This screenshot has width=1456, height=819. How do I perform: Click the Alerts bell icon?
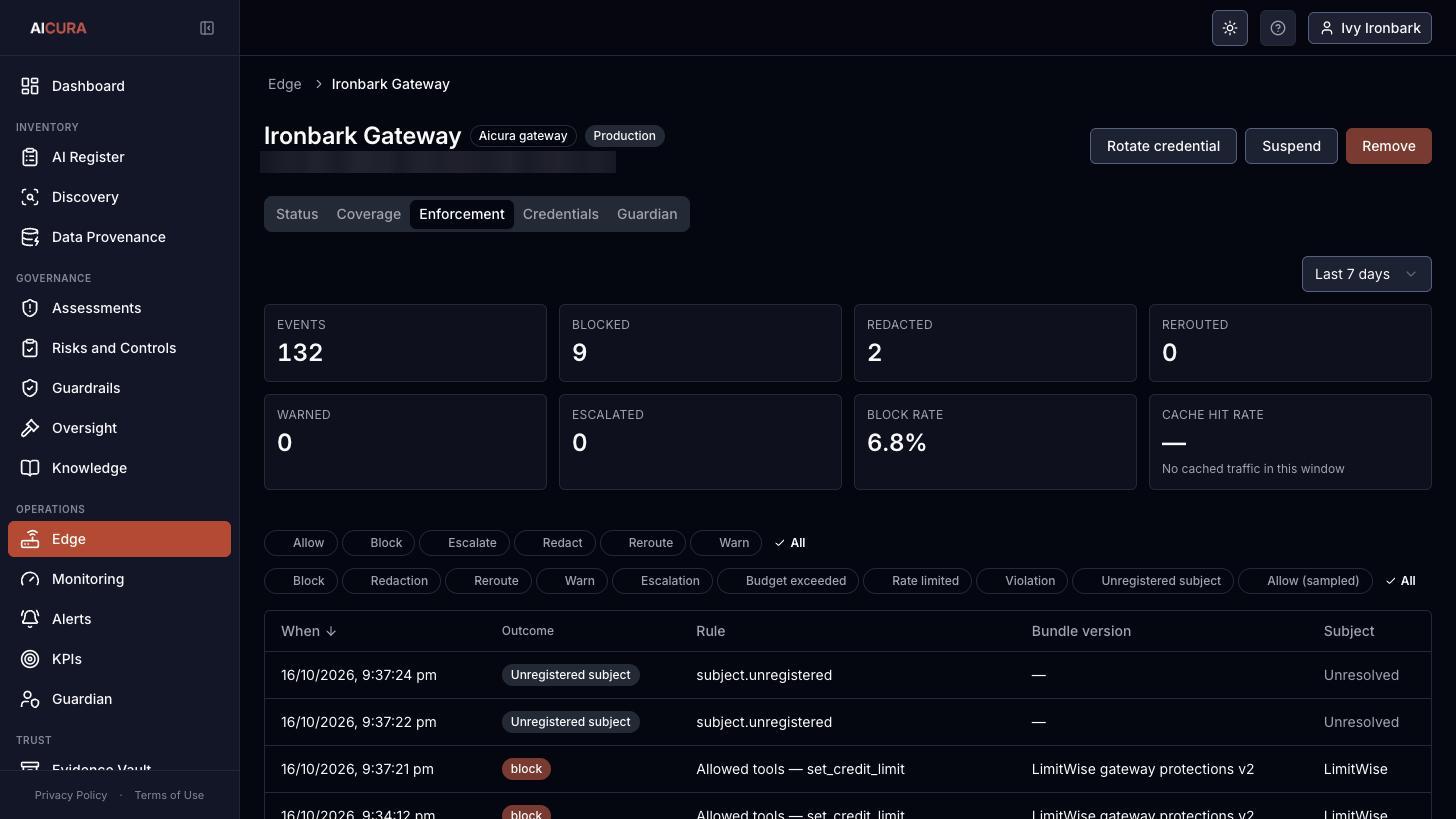point(30,619)
